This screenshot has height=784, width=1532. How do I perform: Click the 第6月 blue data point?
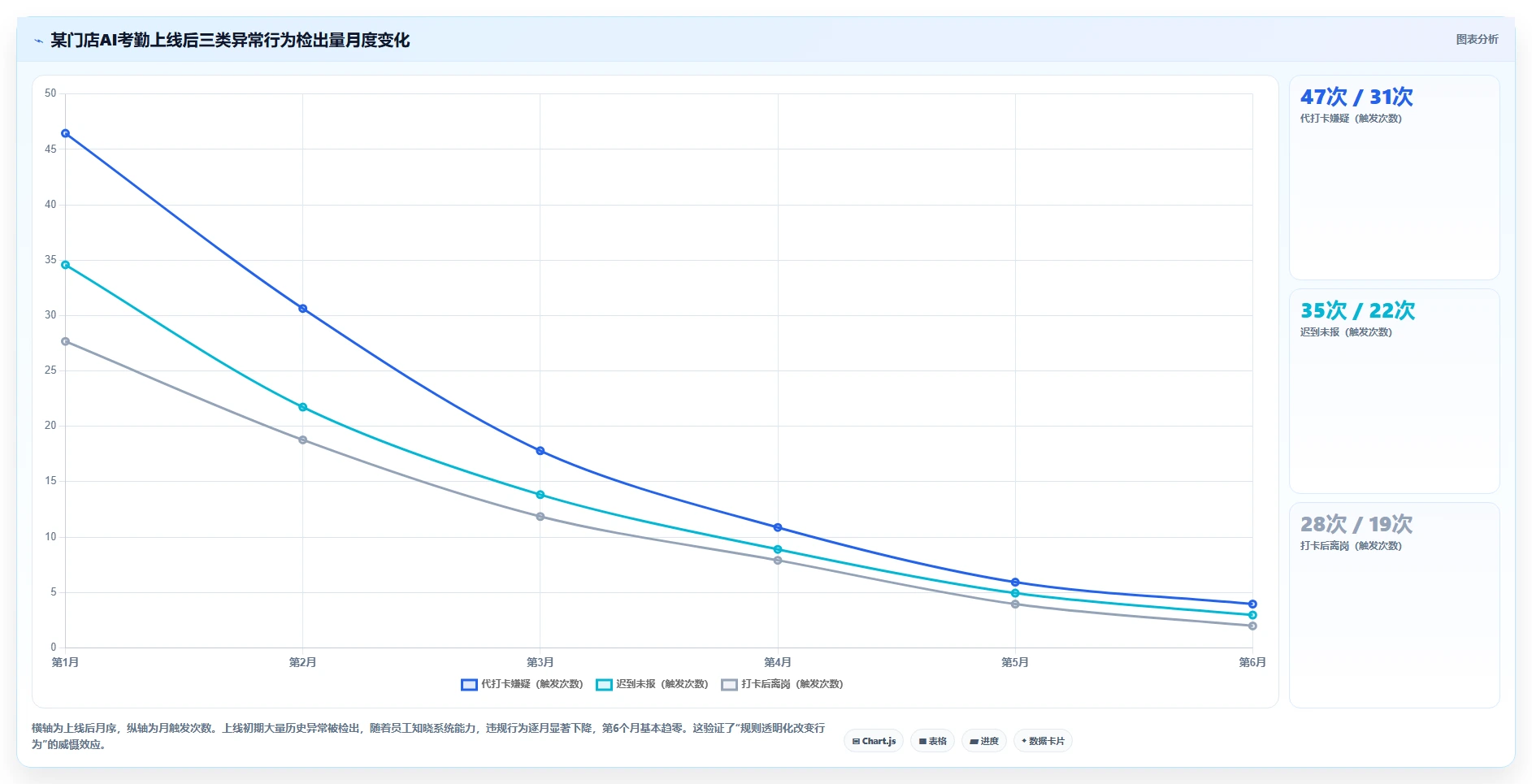click(1252, 604)
